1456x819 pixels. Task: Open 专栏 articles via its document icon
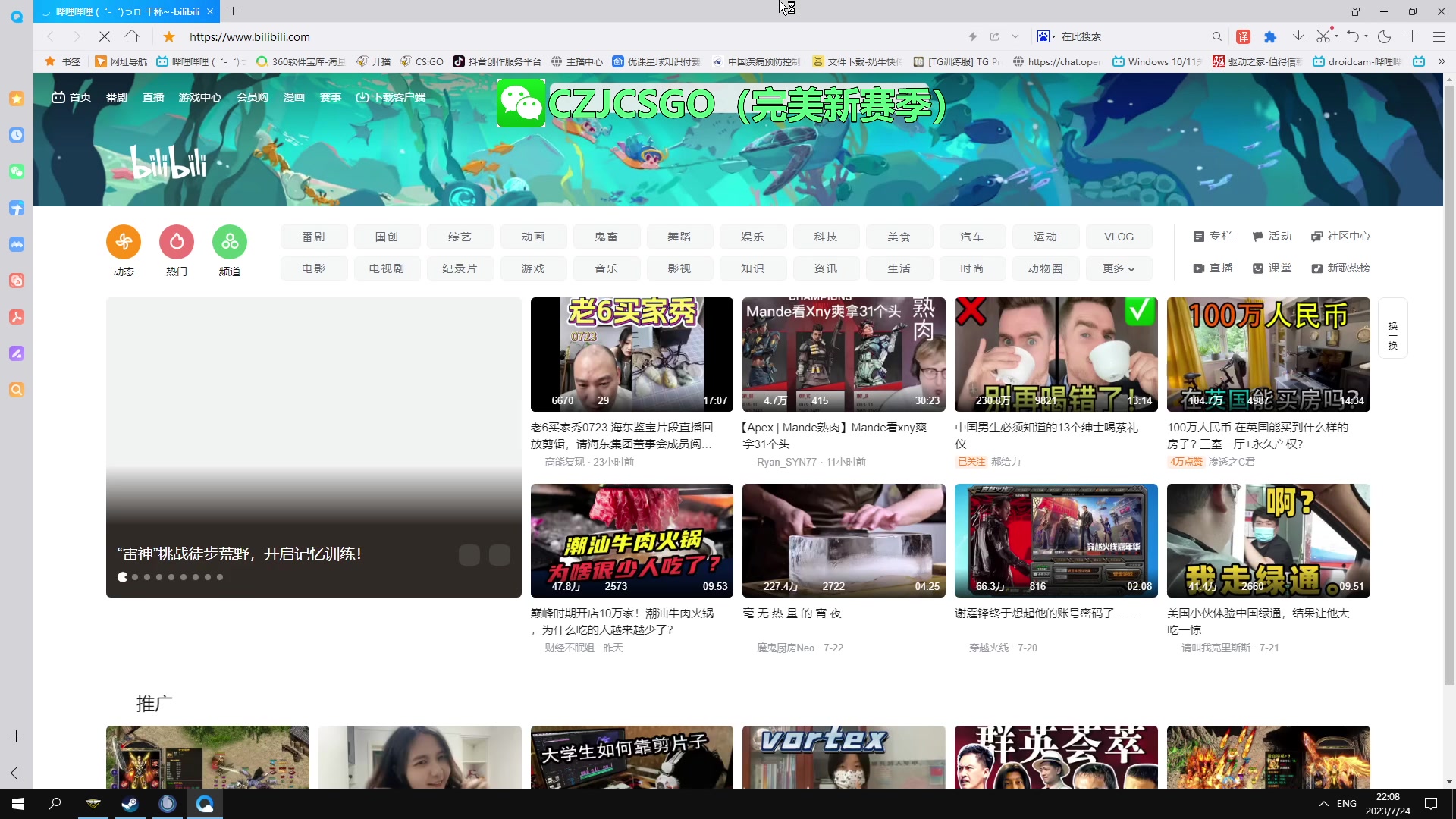[1199, 236]
